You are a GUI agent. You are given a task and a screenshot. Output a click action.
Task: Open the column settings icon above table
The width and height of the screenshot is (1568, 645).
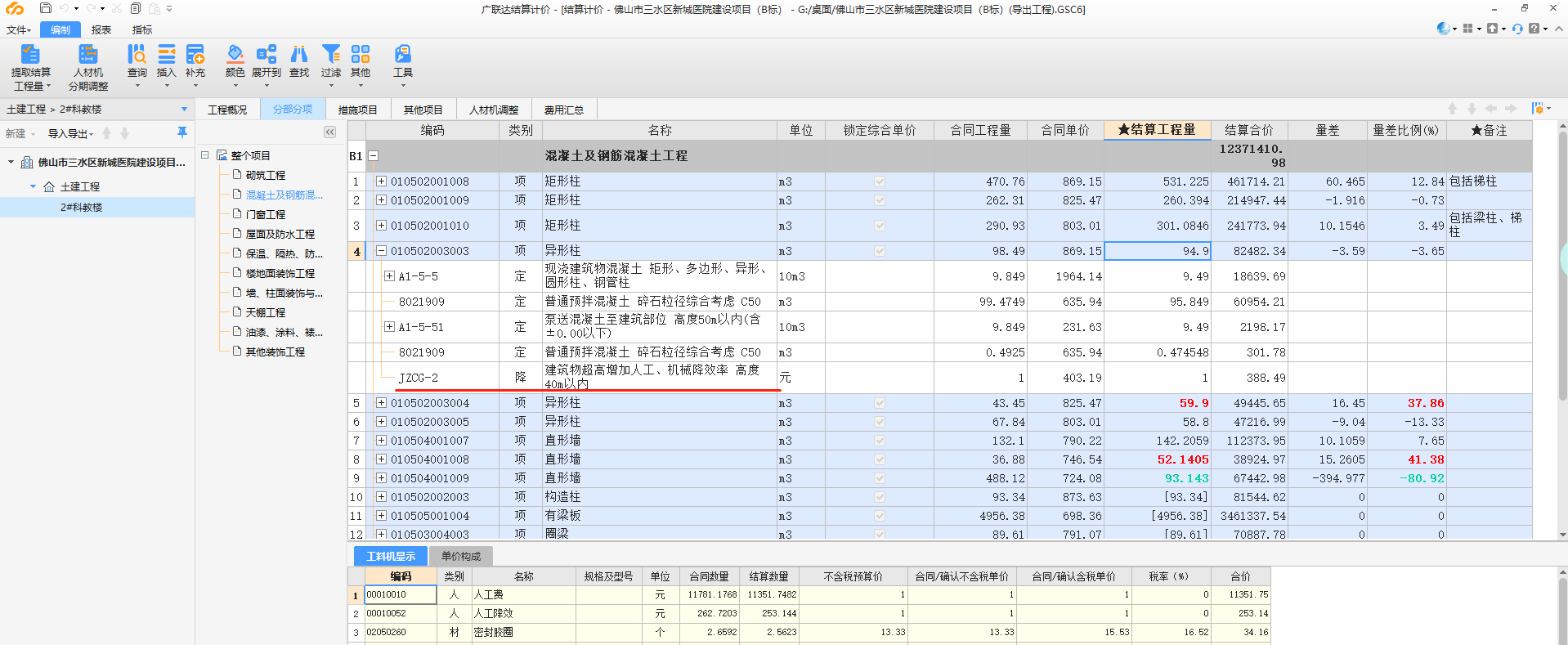coord(1538,109)
